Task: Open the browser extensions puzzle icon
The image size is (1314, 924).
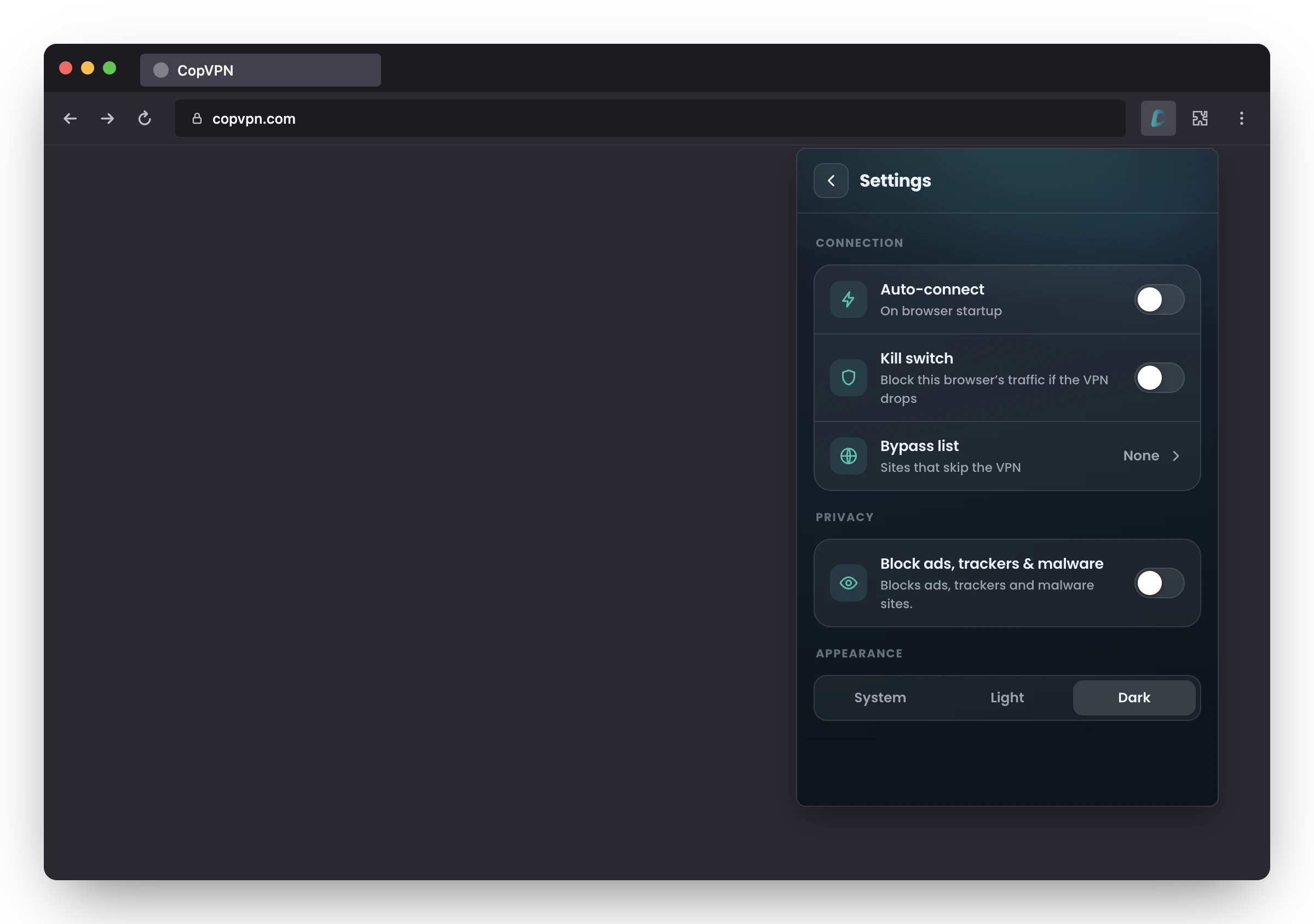Action: (1200, 118)
